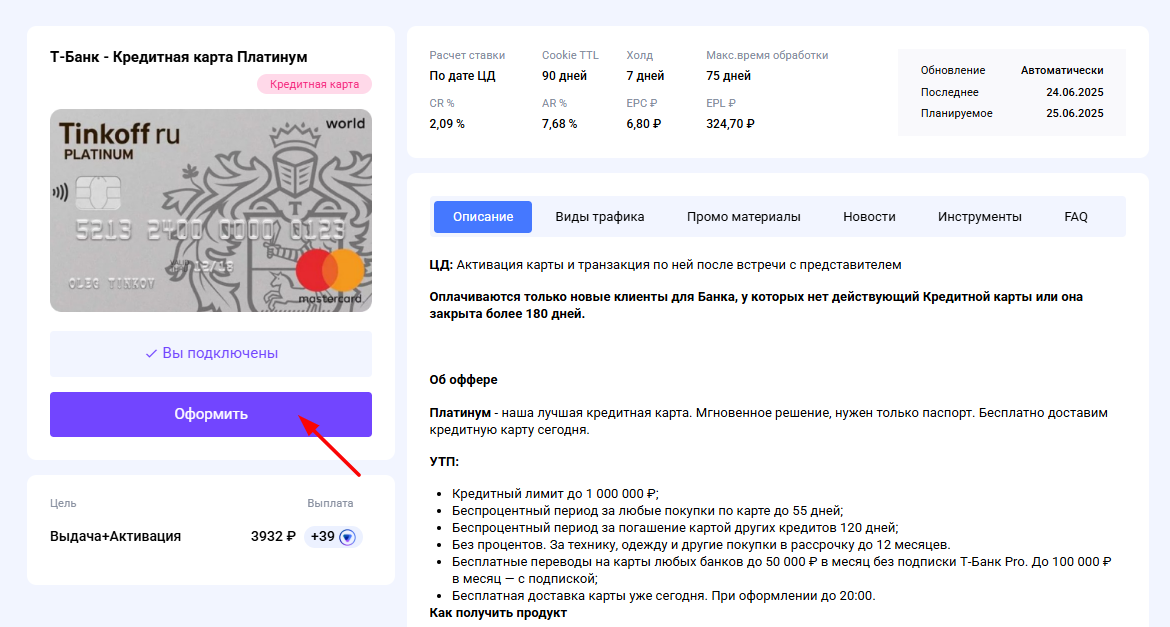
Task: Switch to the Виды трафика tab
Action: 600,216
